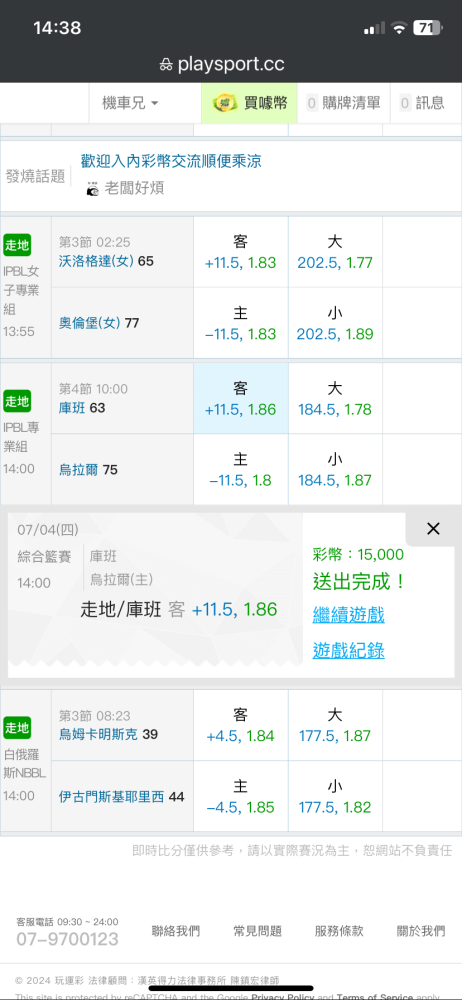Open the 購牌清單 purchase list
Viewport: 462px width, 1000px height.
343,103
